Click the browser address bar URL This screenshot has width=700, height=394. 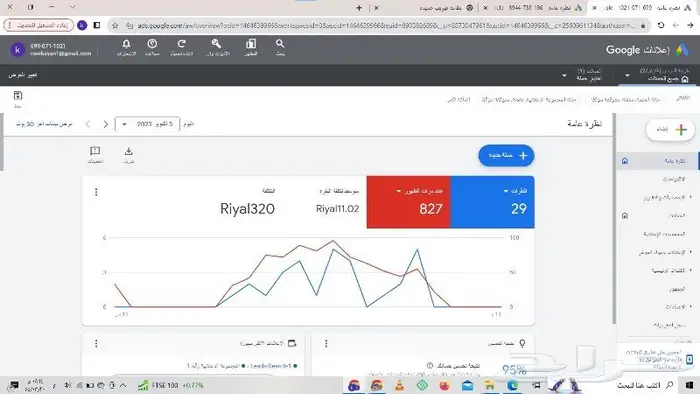click(386, 25)
